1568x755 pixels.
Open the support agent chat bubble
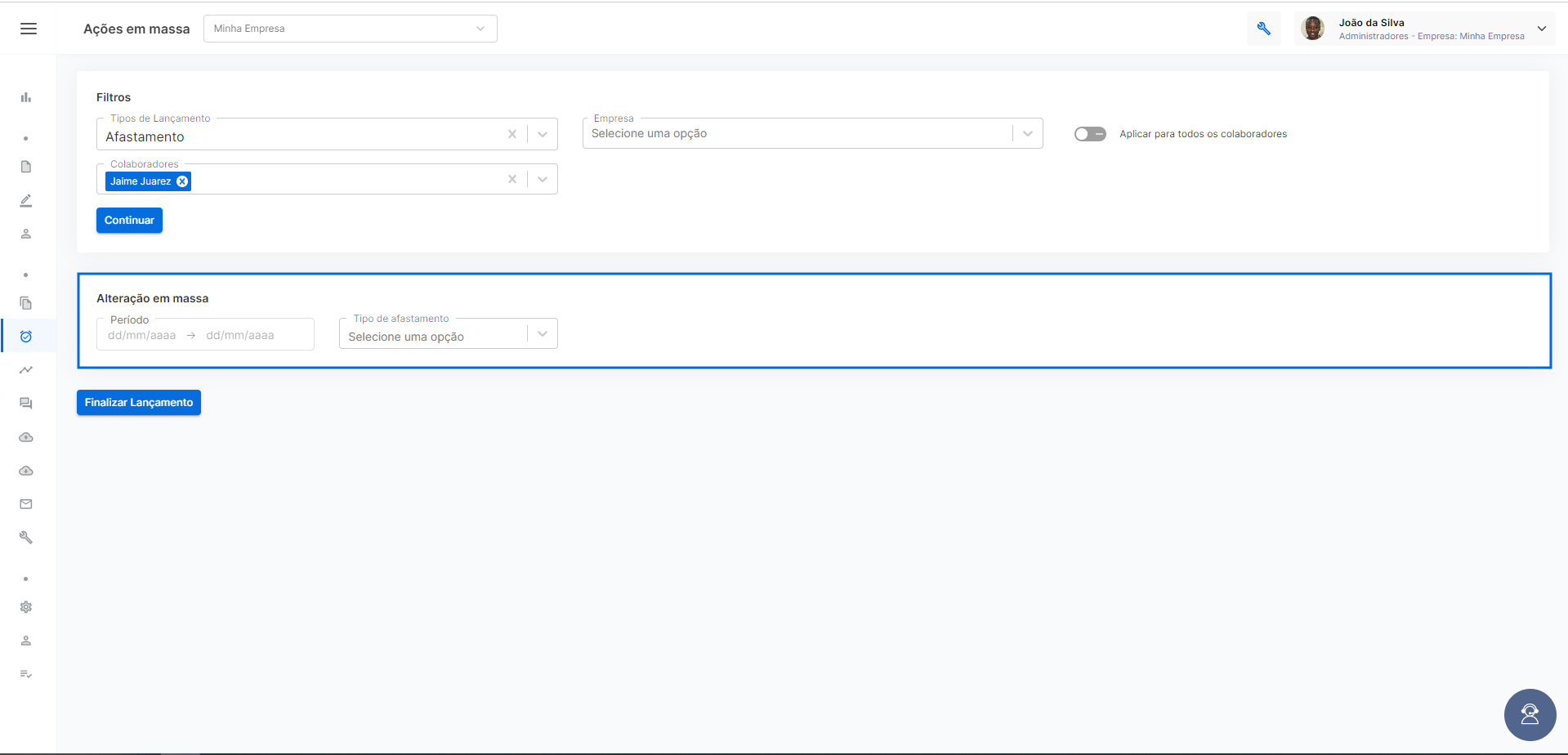pos(1530,715)
